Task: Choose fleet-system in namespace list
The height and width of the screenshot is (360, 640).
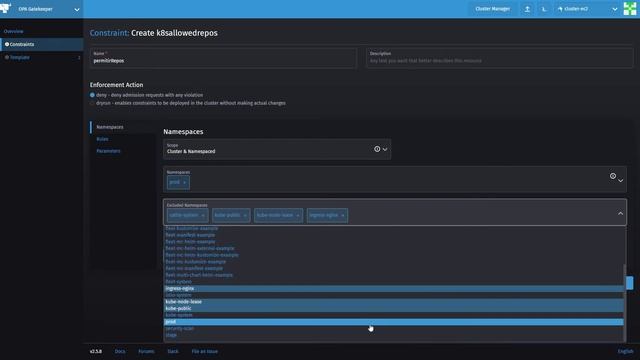Action: 393,282
